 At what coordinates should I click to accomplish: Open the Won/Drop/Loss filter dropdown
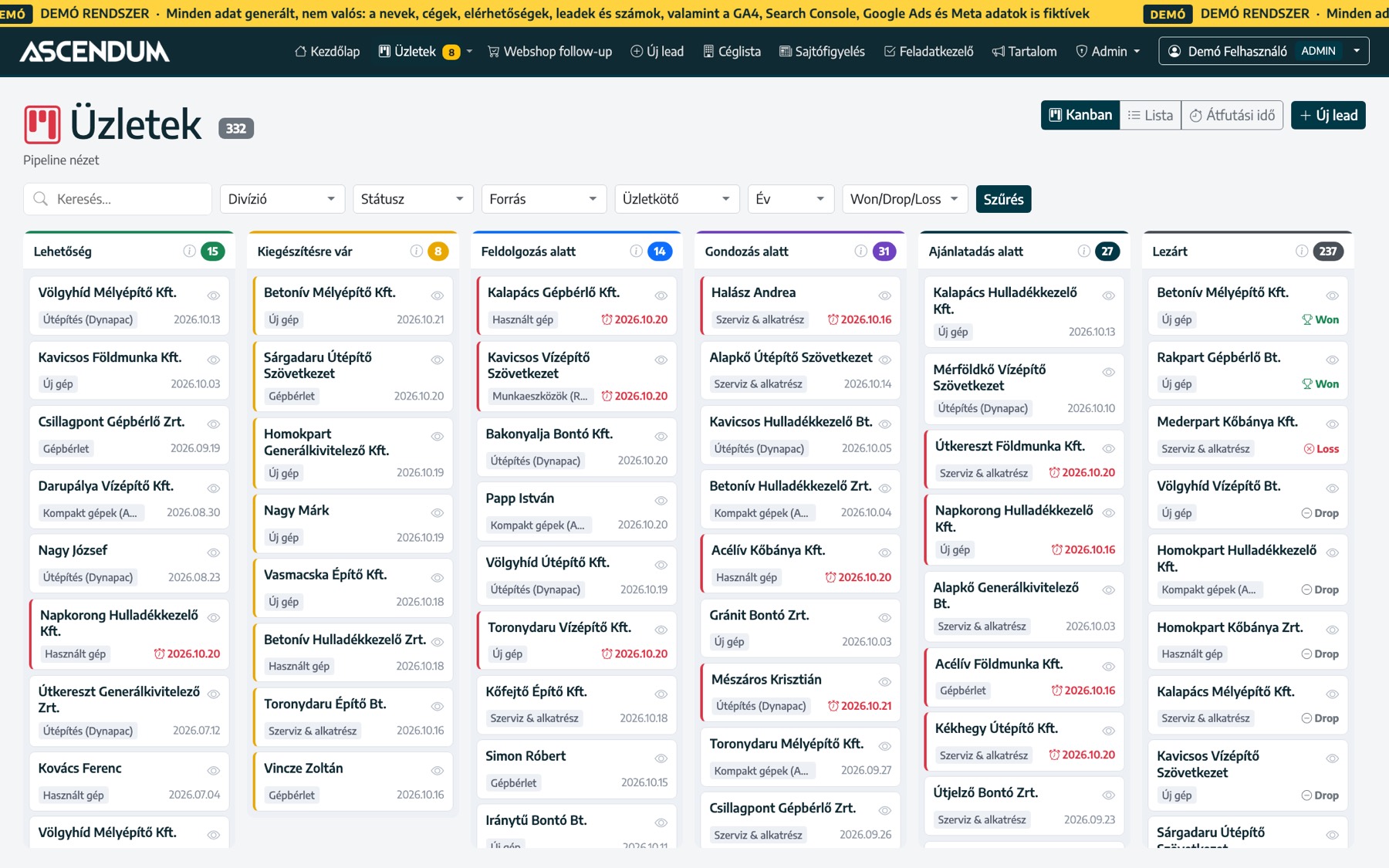(904, 199)
